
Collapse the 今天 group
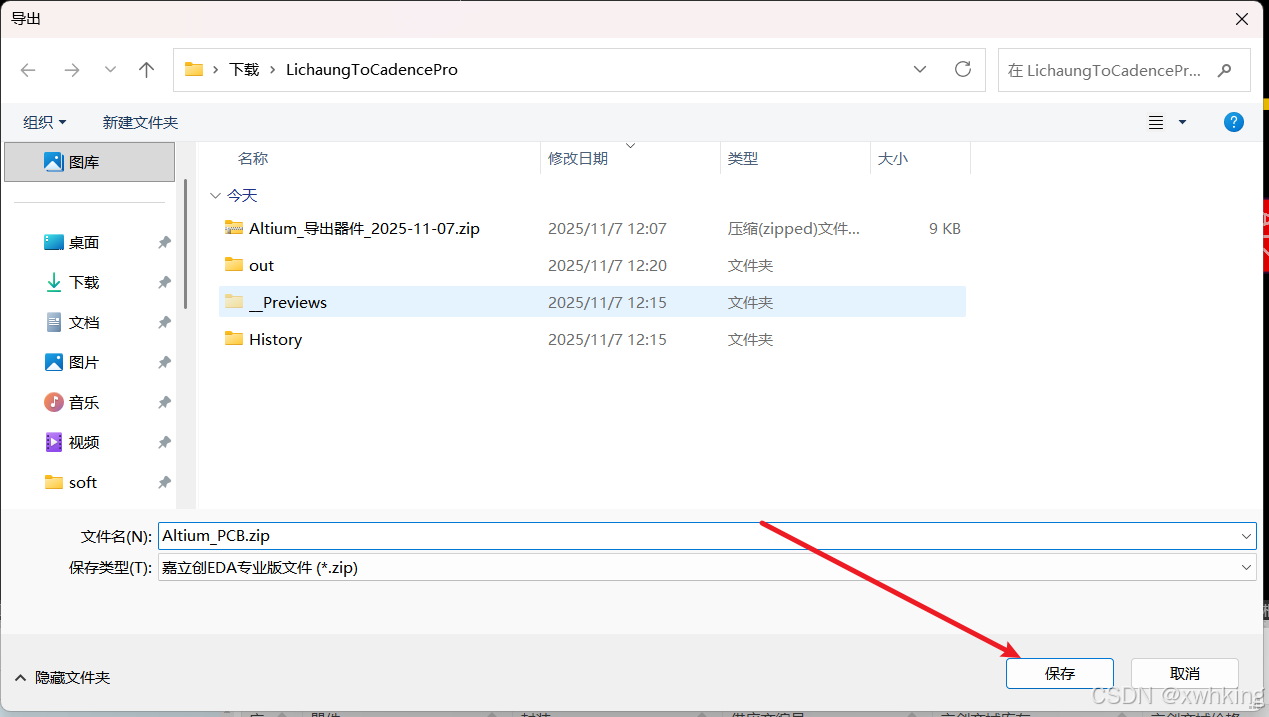click(x=215, y=196)
